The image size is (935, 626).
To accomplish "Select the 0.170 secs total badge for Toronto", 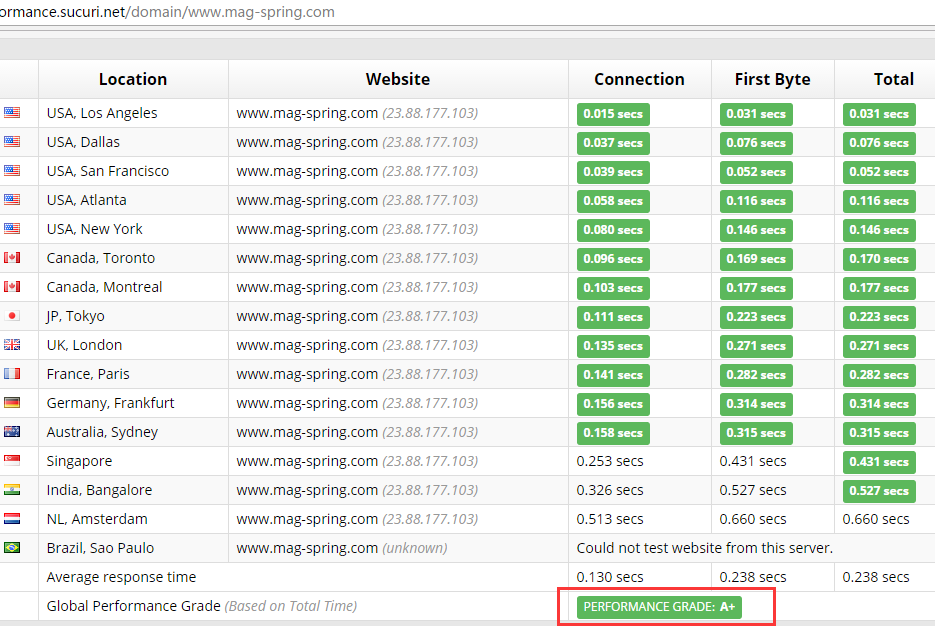I will (x=879, y=259).
